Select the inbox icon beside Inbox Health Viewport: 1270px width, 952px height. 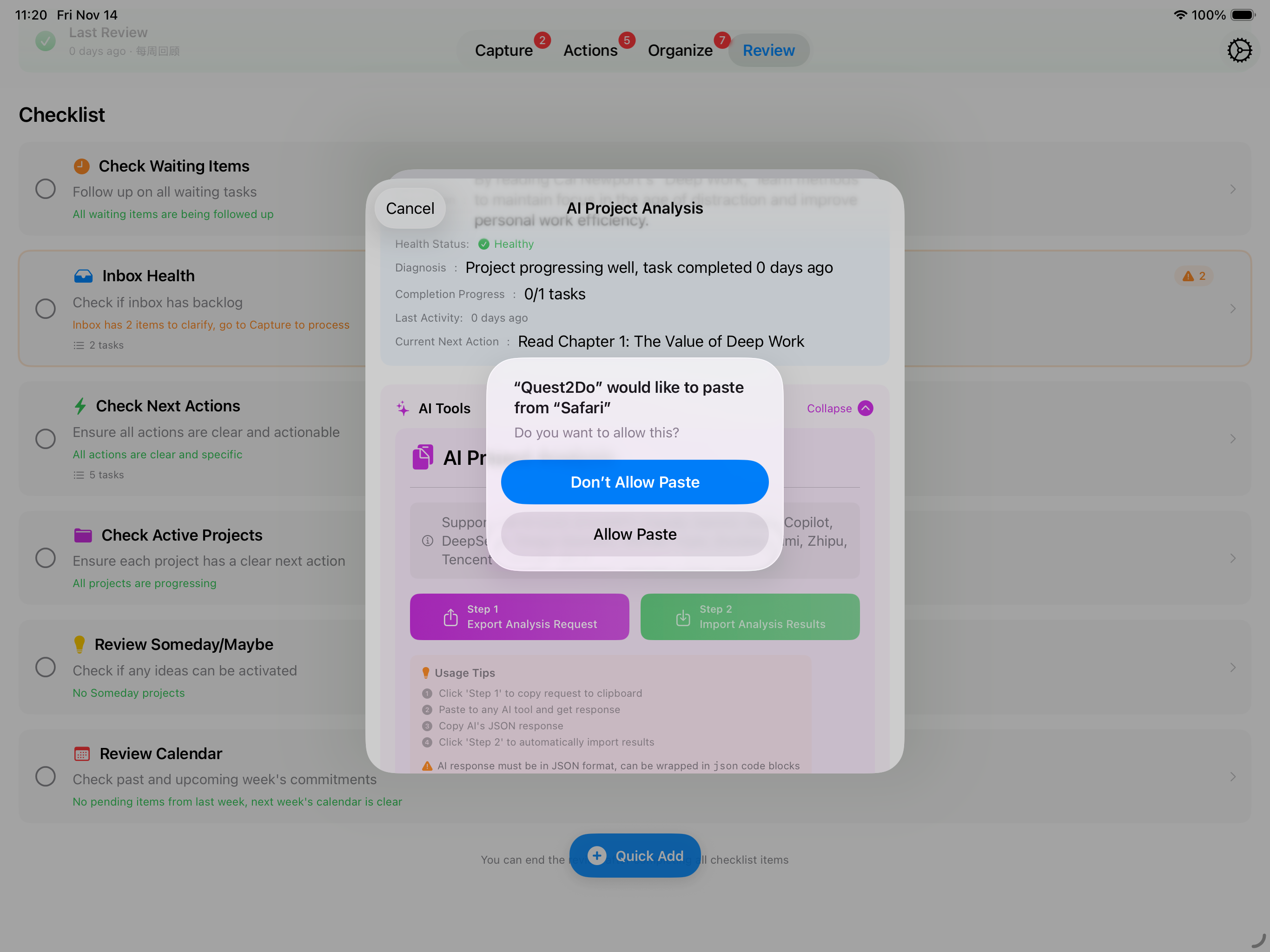[83, 276]
